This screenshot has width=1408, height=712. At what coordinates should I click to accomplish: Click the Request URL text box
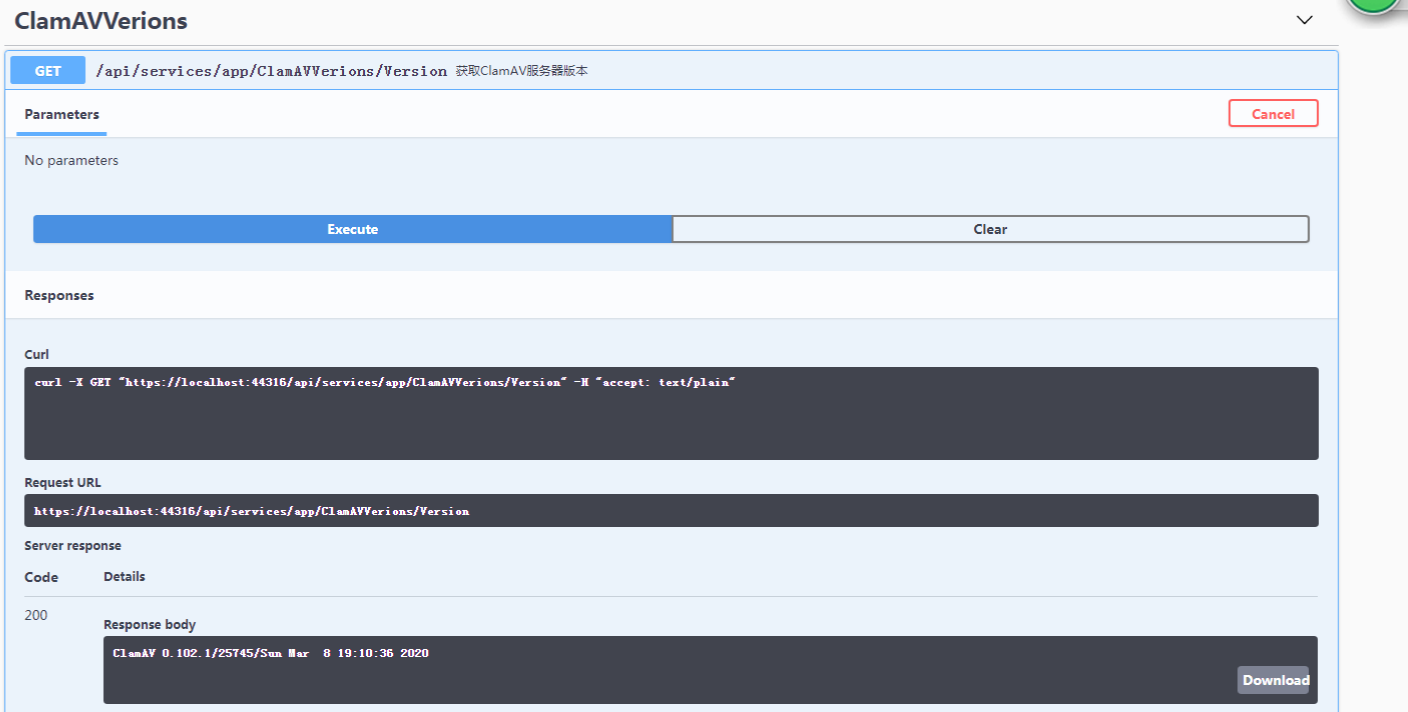click(670, 511)
